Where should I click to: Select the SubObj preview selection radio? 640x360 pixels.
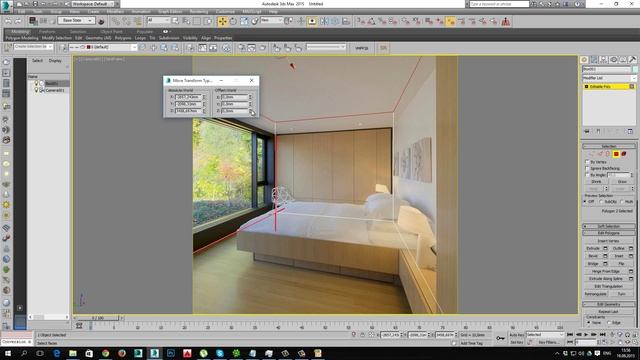pos(602,202)
